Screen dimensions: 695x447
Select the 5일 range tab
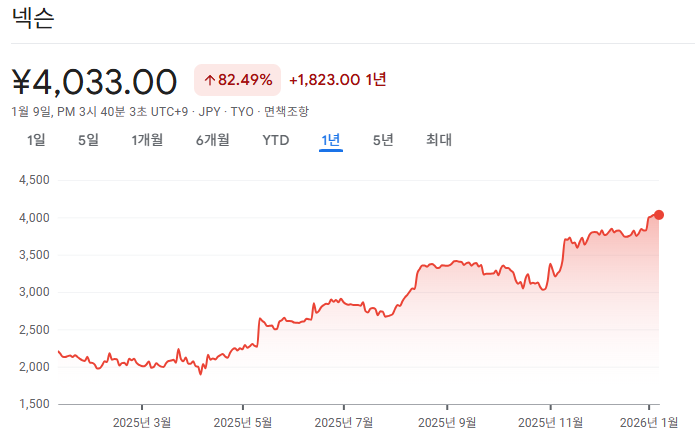[x=88, y=140]
